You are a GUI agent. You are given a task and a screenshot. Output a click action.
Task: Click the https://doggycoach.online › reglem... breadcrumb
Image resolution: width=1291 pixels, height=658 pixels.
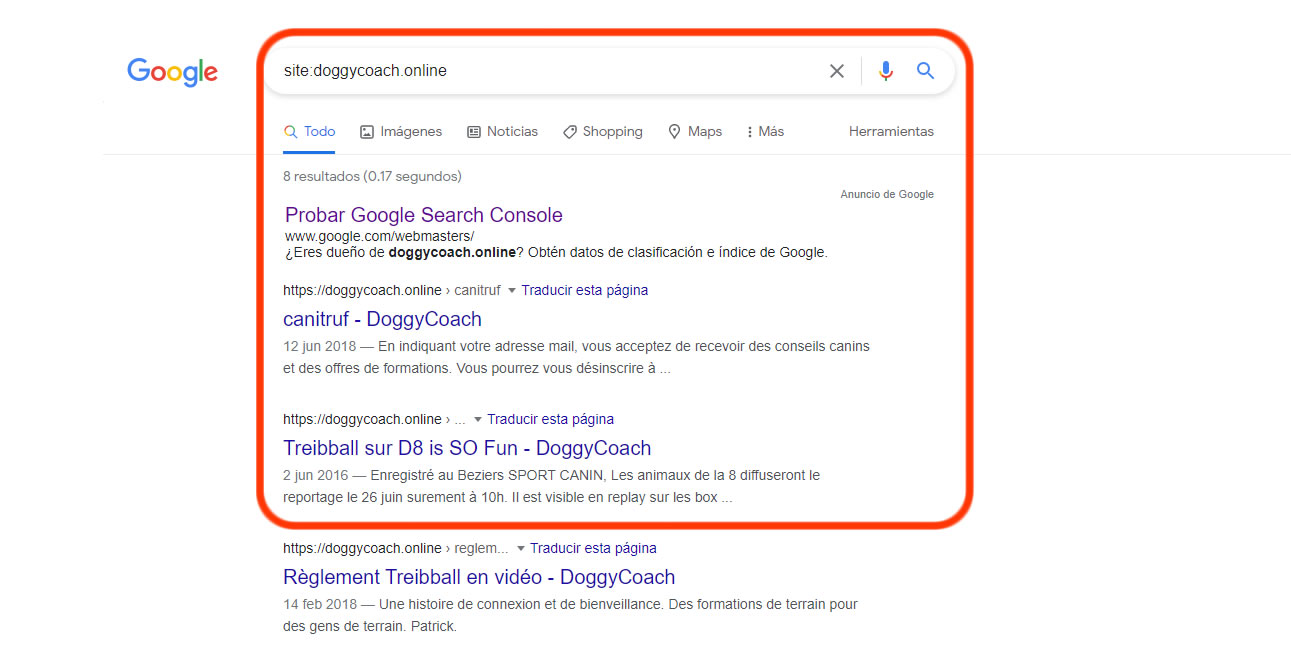pos(395,548)
